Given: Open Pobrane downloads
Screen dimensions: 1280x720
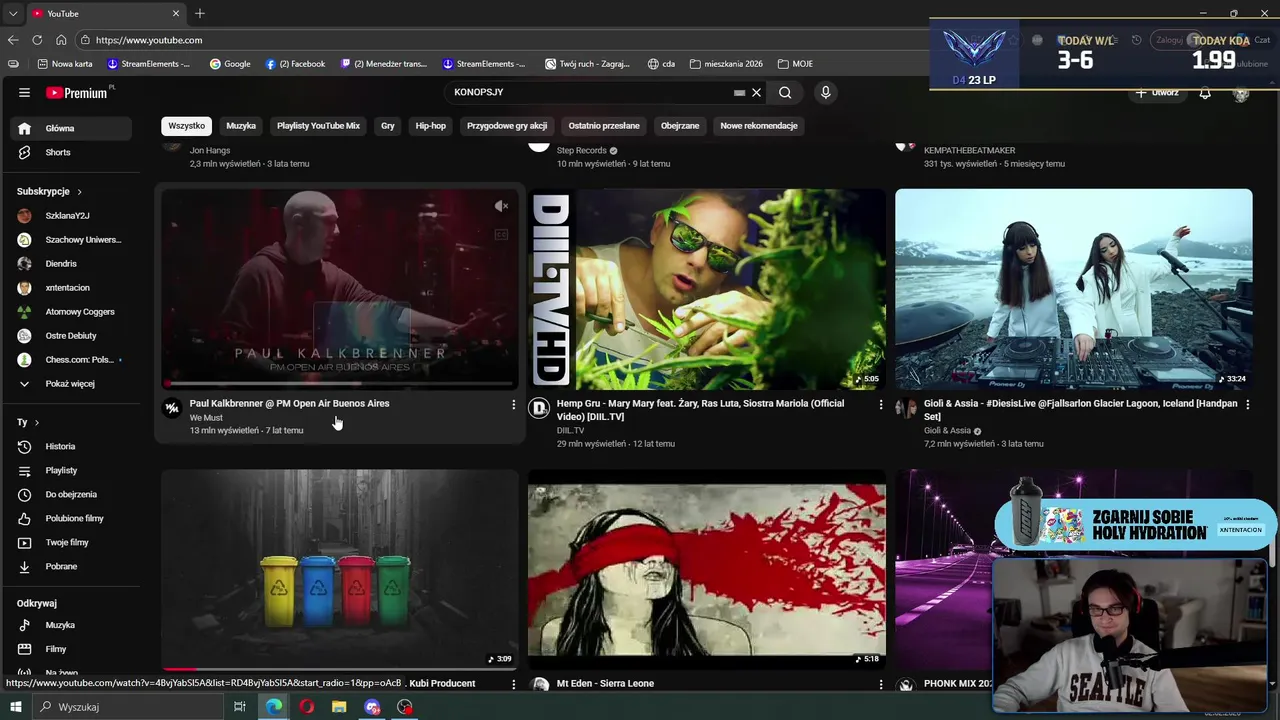Looking at the screenshot, I should (71, 566).
